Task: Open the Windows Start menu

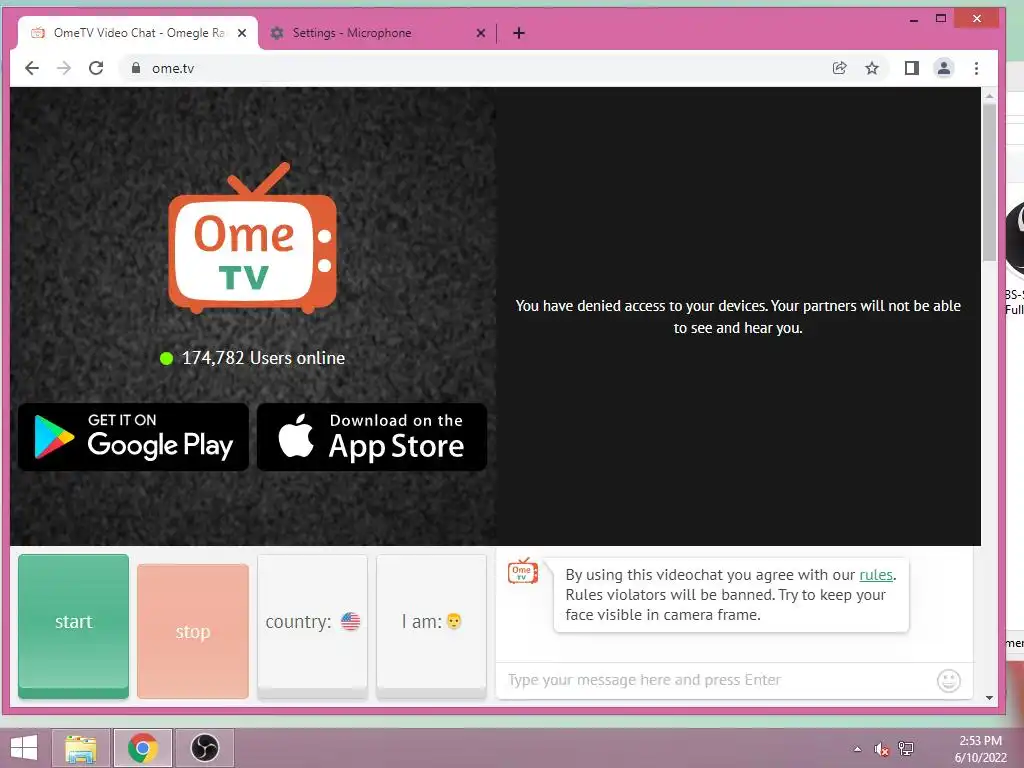Action: [24, 748]
